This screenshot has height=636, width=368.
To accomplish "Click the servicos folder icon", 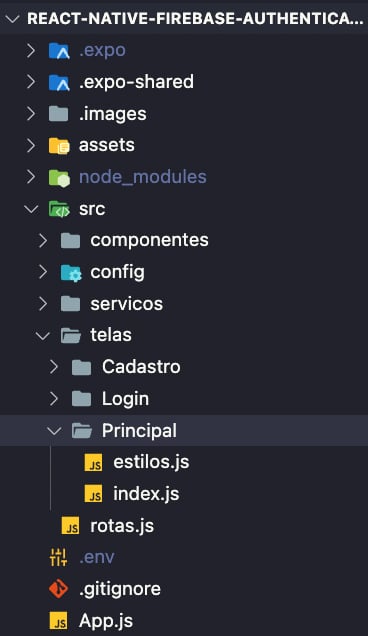I will [x=70, y=304].
